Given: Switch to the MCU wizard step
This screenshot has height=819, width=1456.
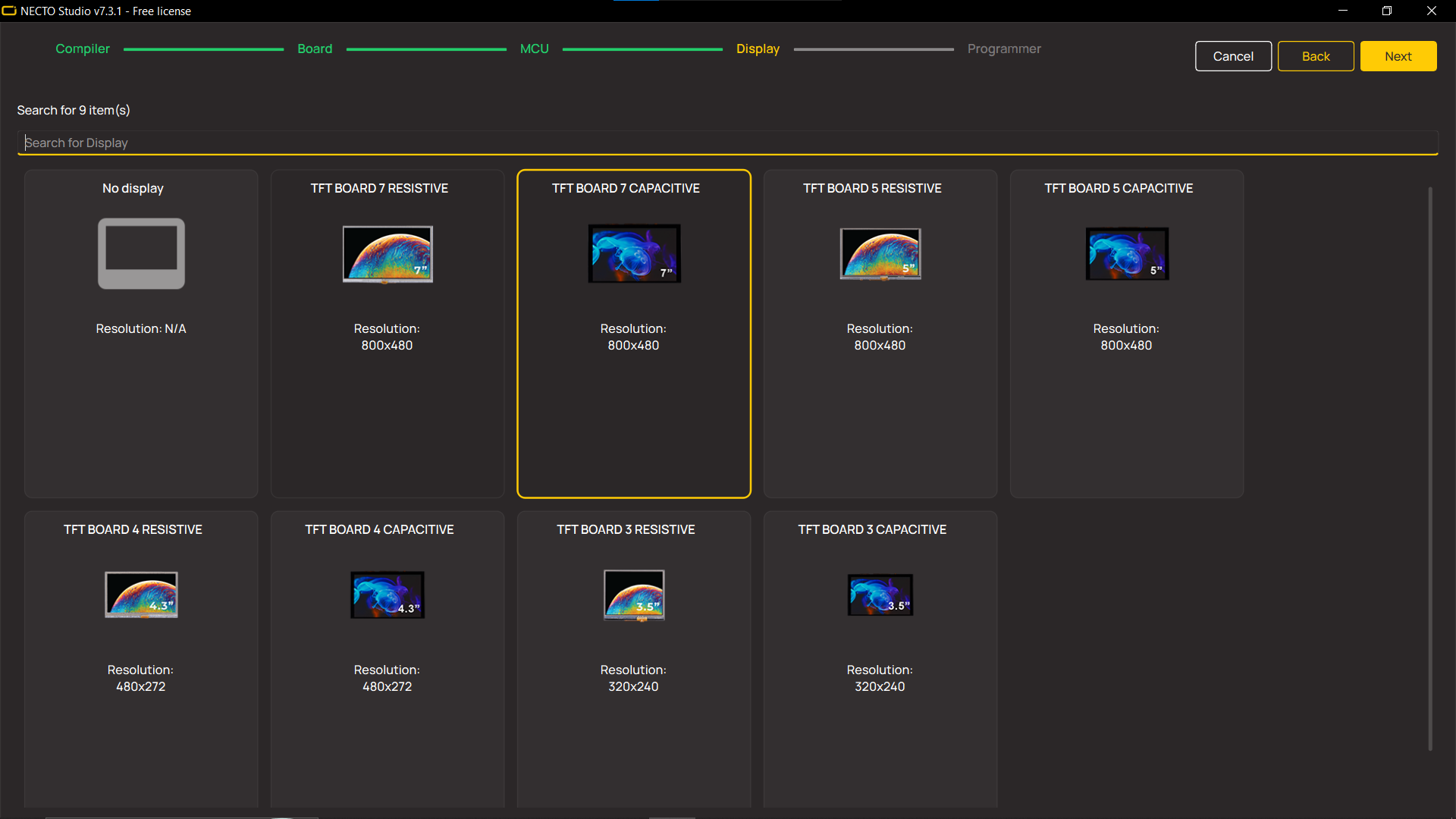Looking at the screenshot, I should pyautogui.click(x=534, y=49).
